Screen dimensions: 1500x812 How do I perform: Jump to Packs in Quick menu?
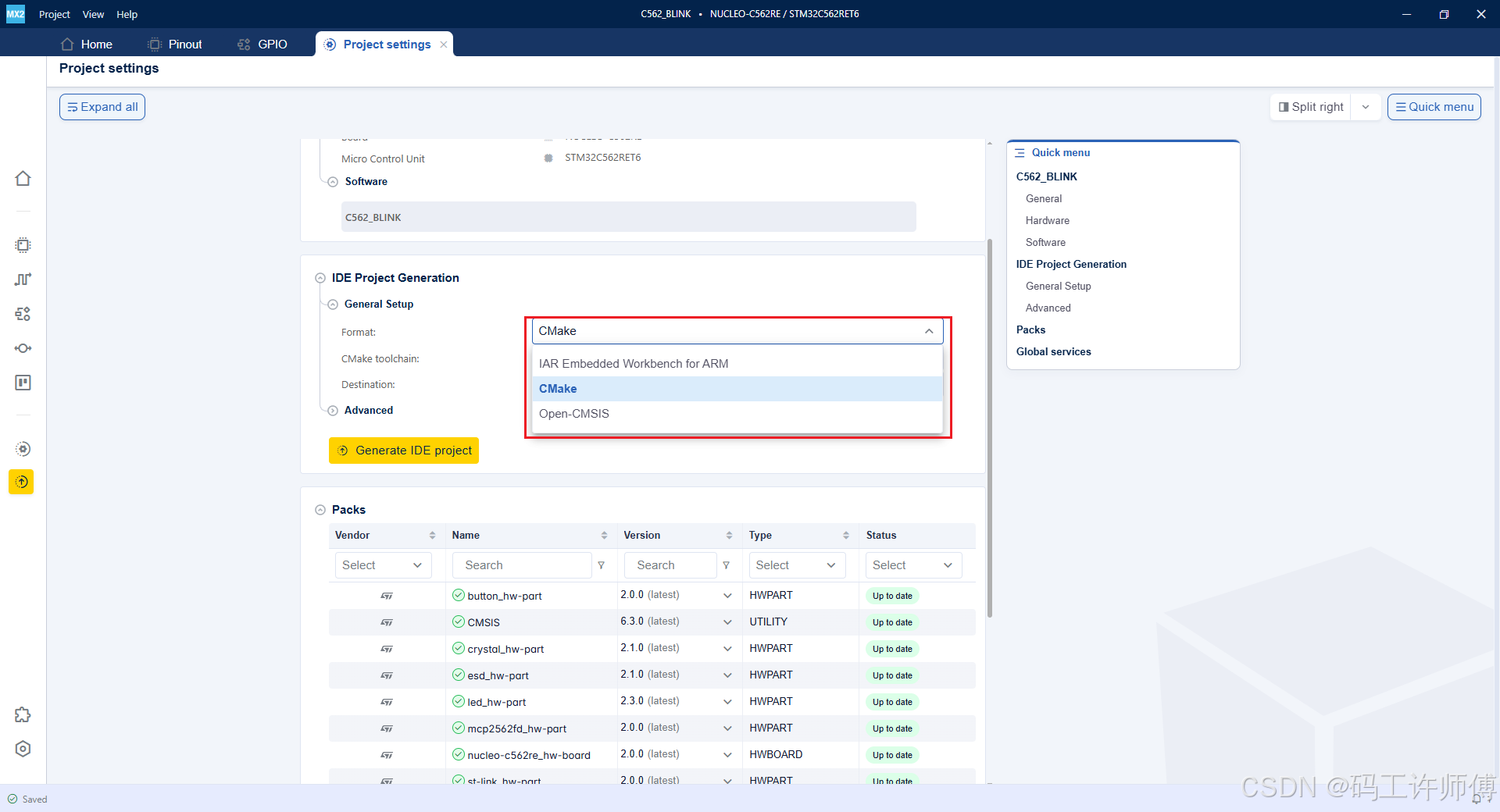tap(1030, 330)
